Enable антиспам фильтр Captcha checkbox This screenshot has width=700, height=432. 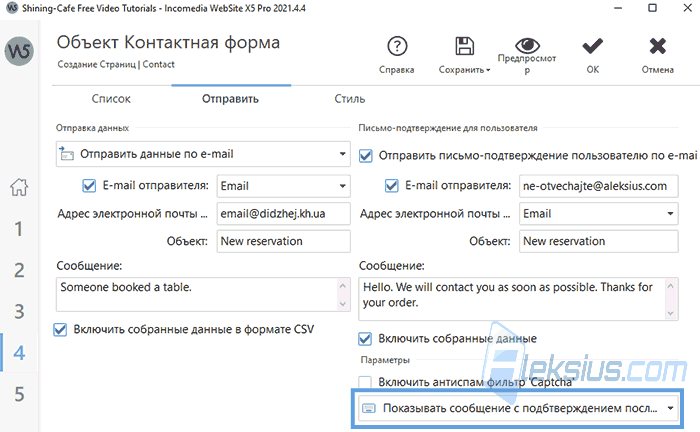(x=365, y=382)
